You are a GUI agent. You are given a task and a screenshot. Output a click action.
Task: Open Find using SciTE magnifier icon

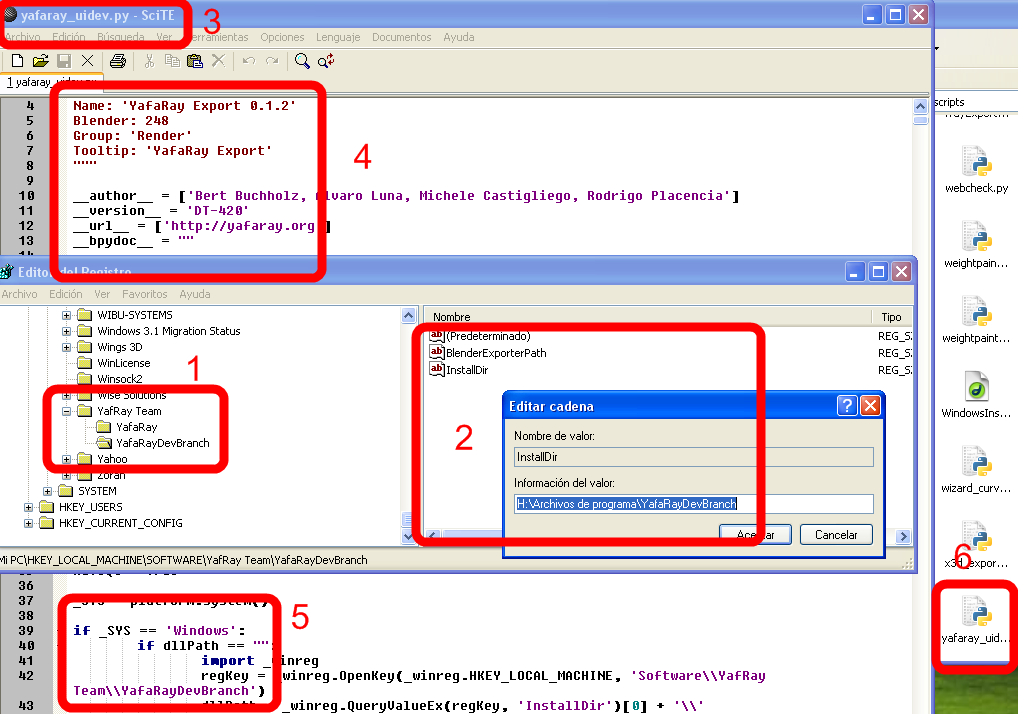click(x=302, y=61)
